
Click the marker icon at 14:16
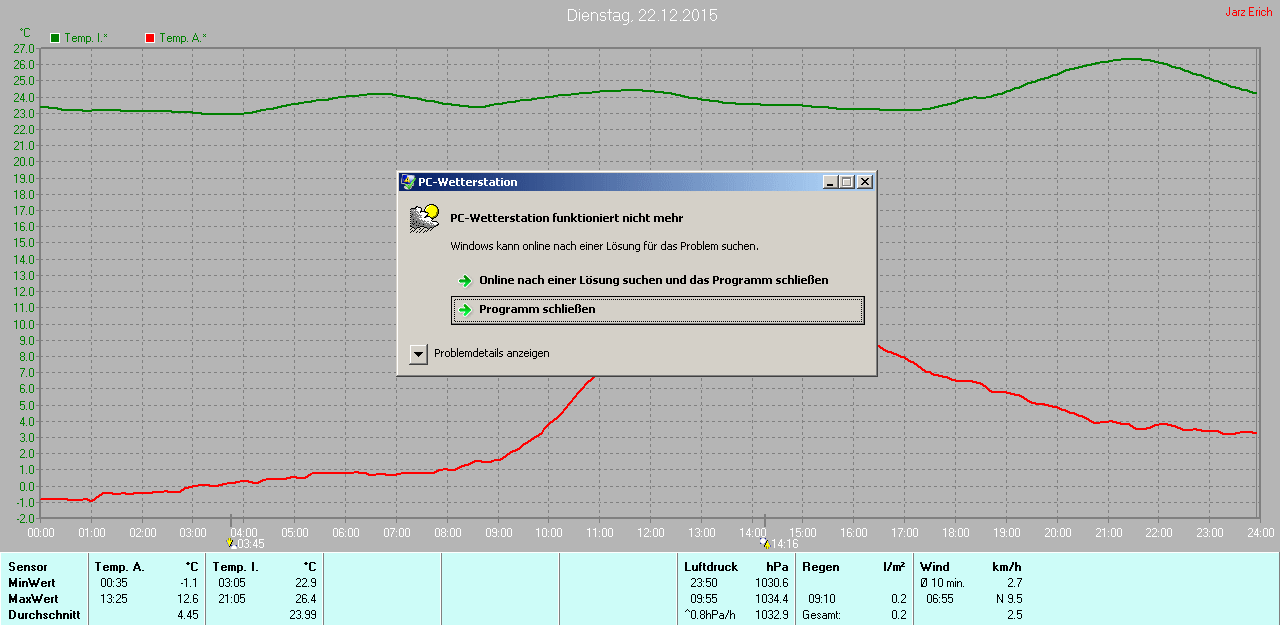coord(766,544)
